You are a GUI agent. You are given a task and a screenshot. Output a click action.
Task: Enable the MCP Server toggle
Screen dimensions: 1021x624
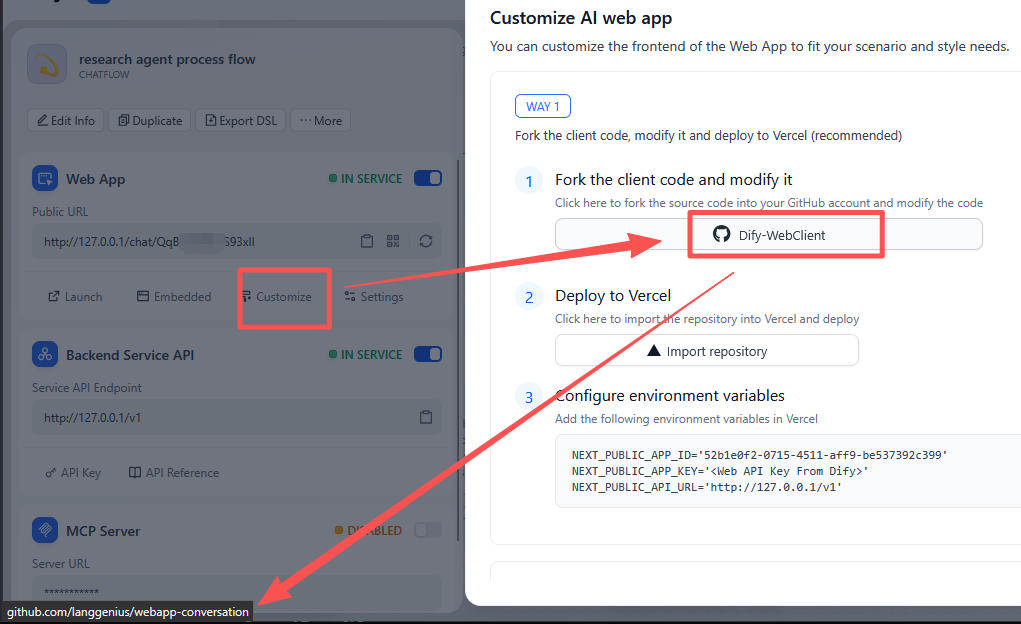pos(428,530)
